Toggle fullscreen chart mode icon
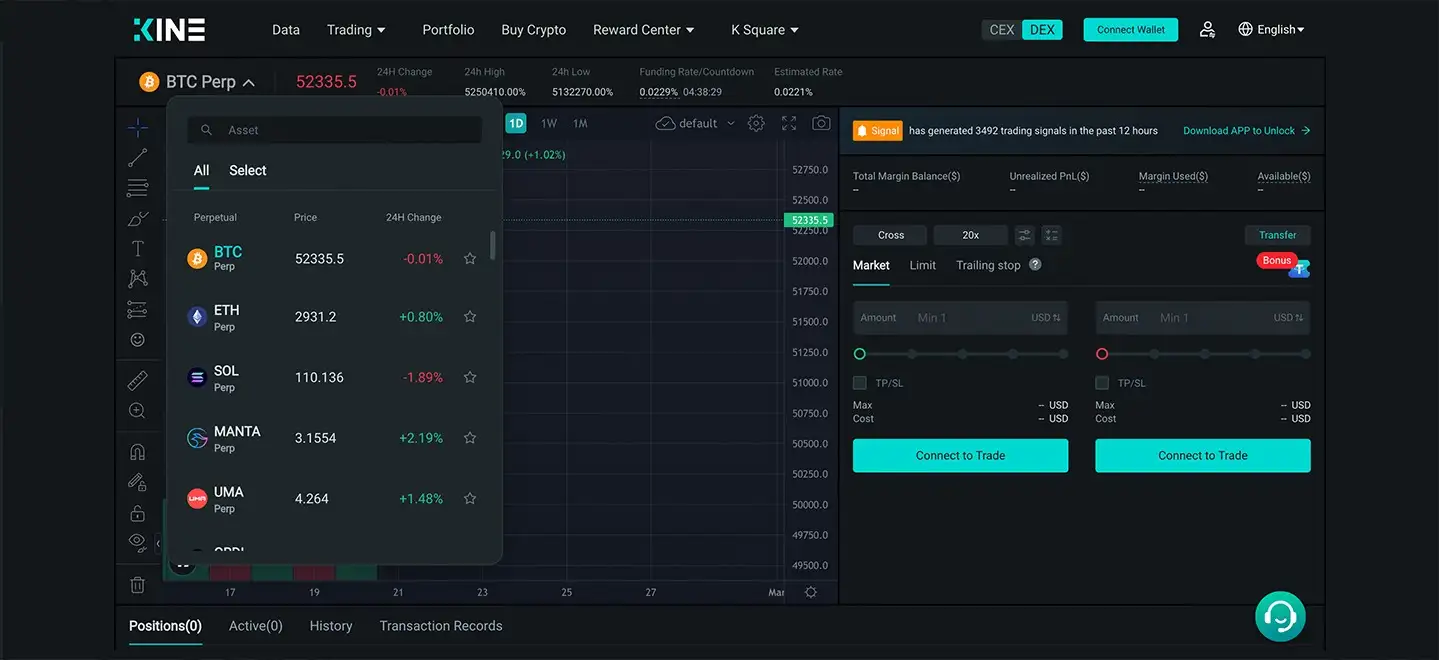This screenshot has width=1439, height=660. coord(789,123)
